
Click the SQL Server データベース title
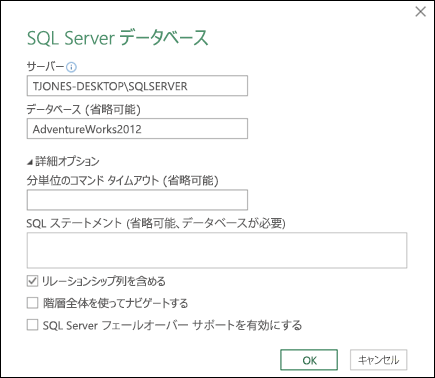117,38
